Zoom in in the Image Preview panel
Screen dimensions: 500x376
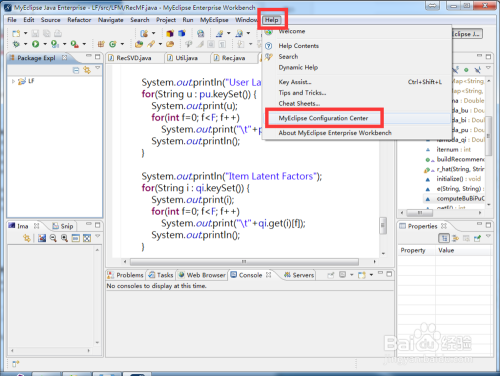coord(64,238)
